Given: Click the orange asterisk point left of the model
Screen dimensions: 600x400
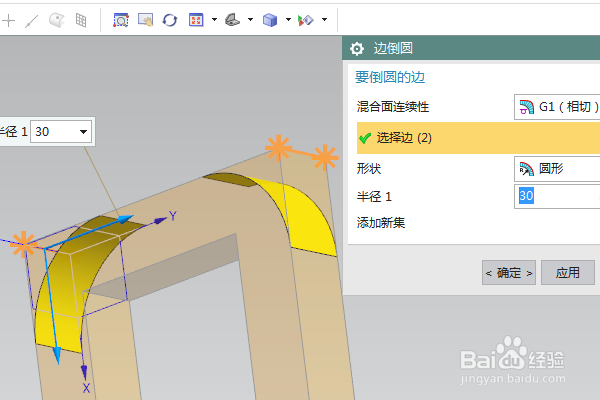Looking at the screenshot, I should (x=23, y=245).
